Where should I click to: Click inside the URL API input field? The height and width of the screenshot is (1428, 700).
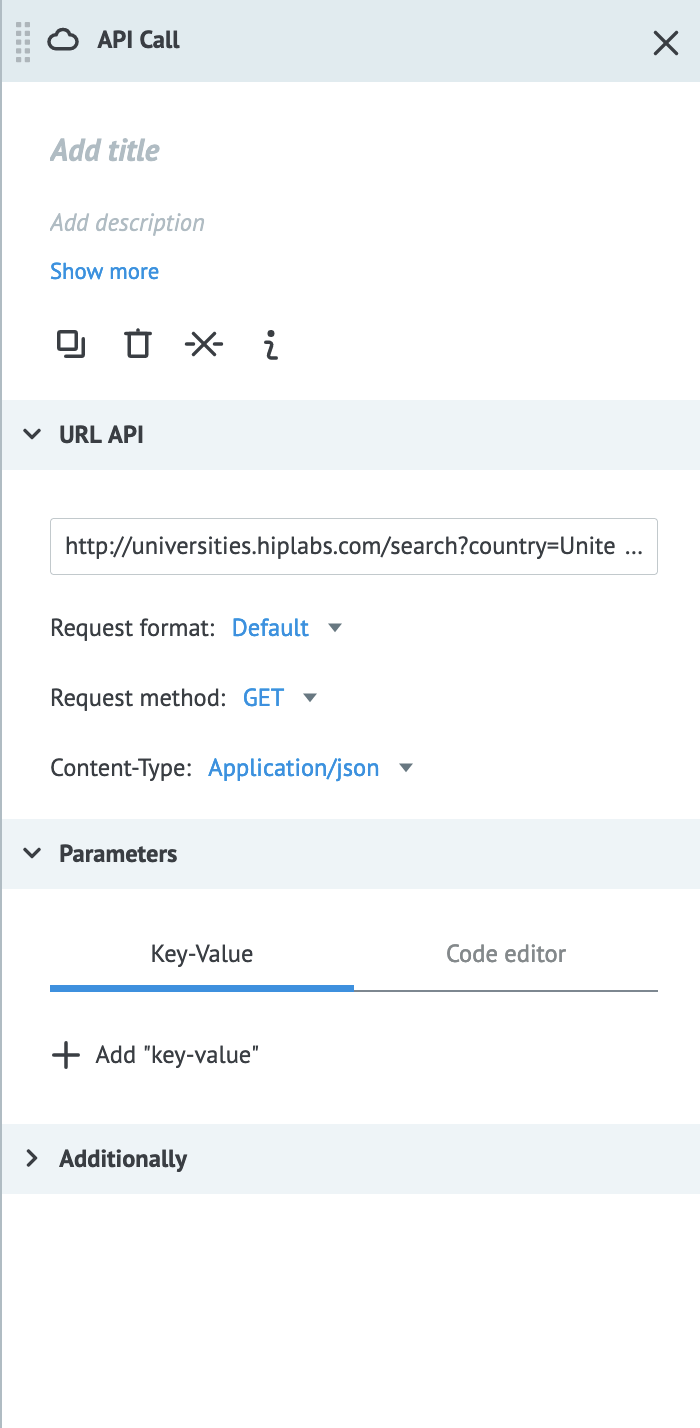tap(353, 546)
